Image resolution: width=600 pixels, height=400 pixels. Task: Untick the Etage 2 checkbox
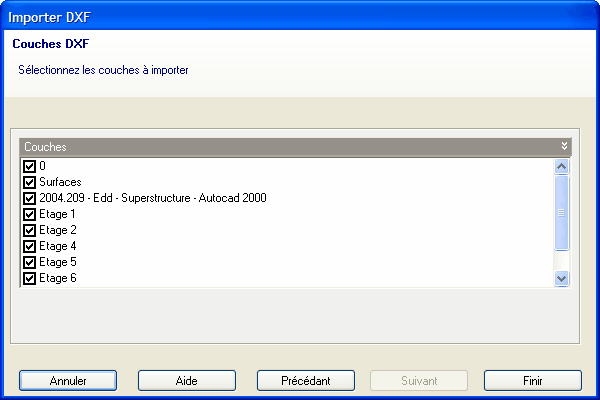(x=29, y=230)
